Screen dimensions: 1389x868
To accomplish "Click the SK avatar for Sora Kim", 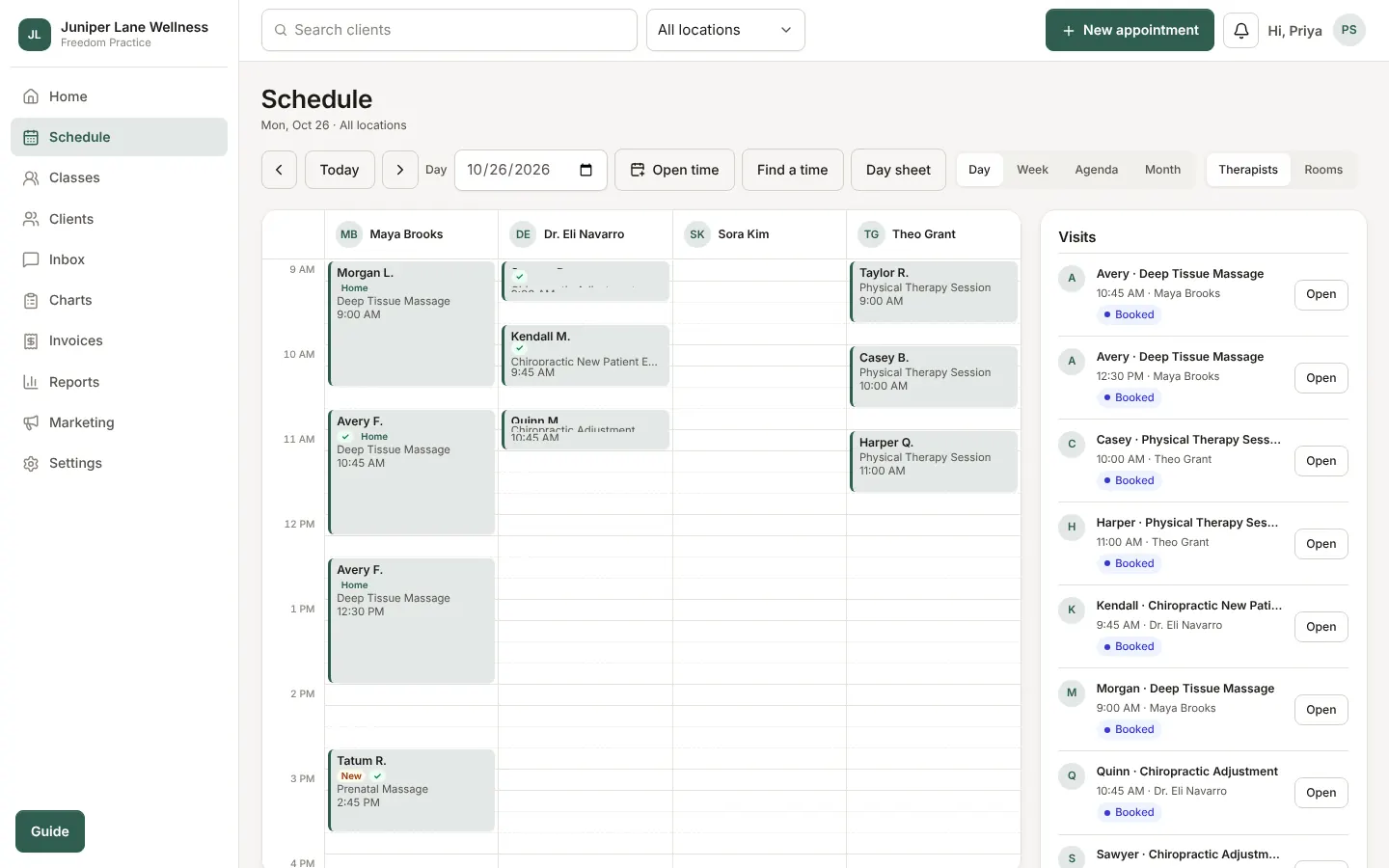I will click(x=697, y=234).
